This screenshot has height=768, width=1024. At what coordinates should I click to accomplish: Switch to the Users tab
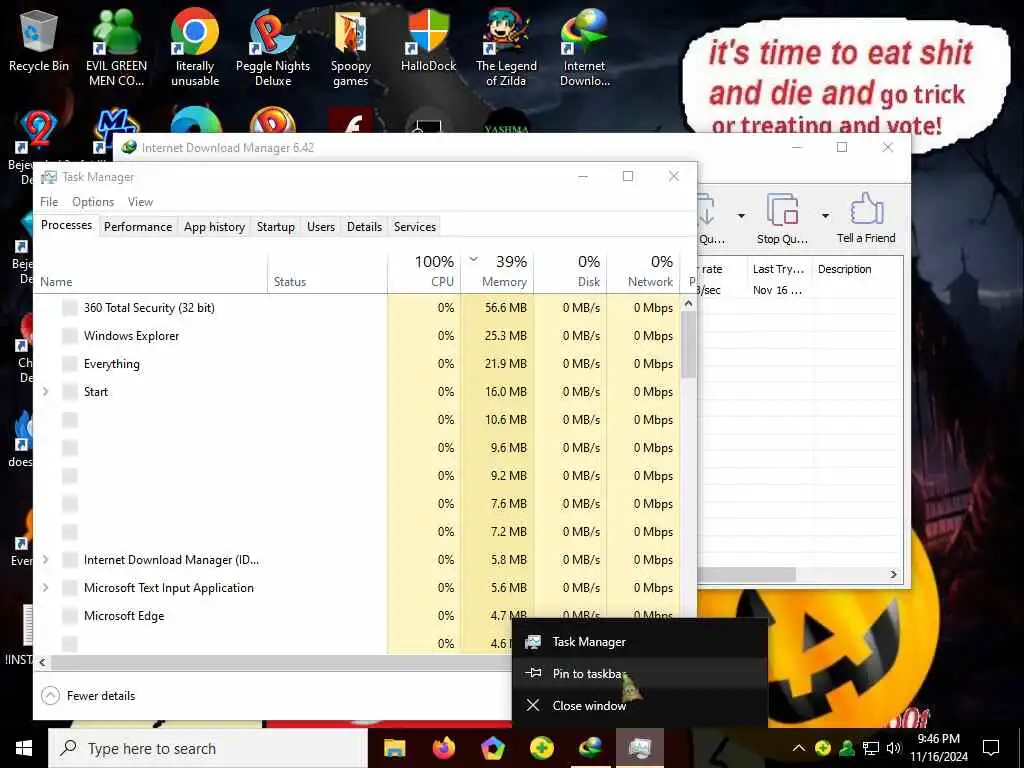click(x=321, y=227)
